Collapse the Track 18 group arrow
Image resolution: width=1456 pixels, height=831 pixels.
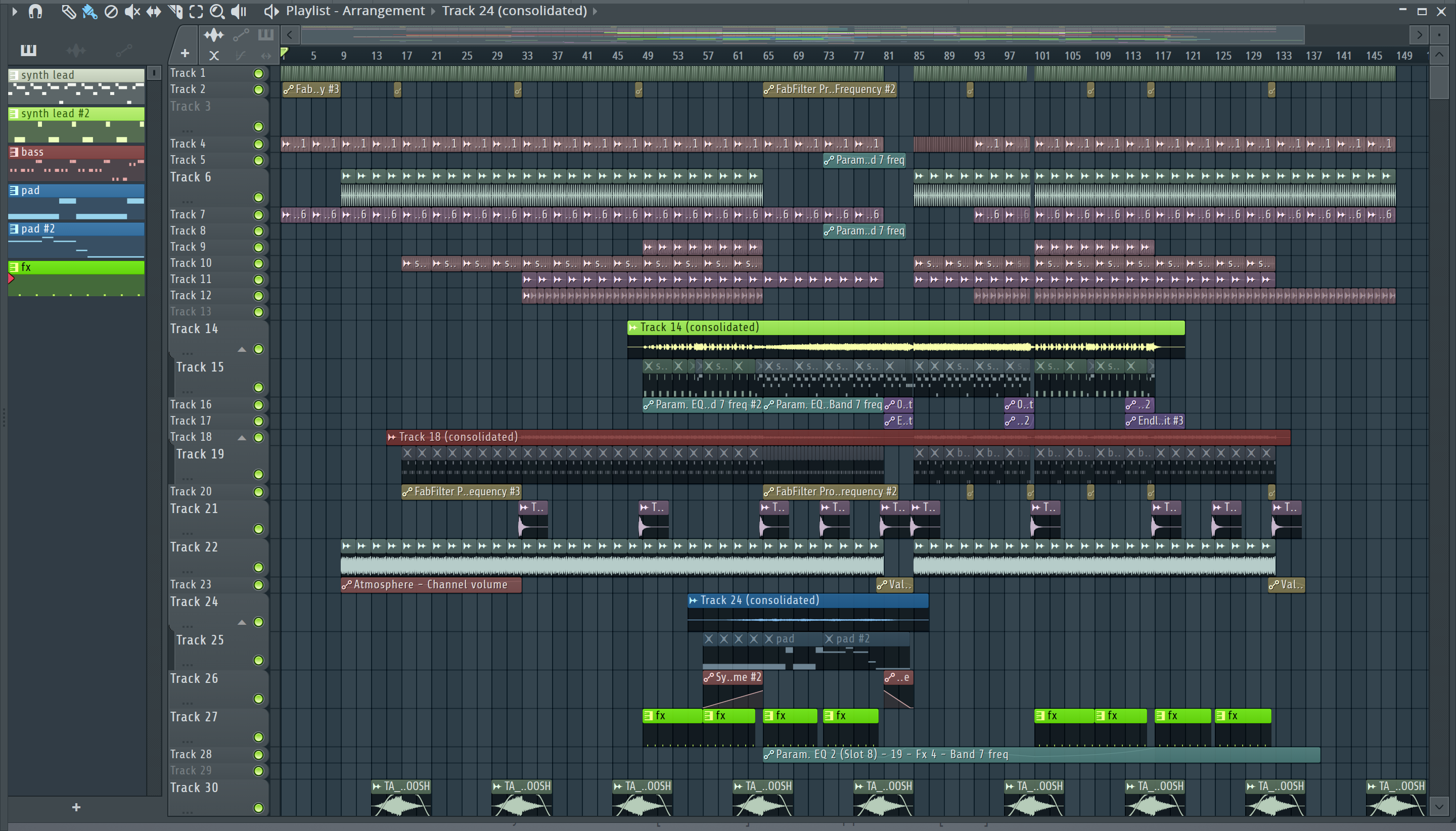point(242,438)
